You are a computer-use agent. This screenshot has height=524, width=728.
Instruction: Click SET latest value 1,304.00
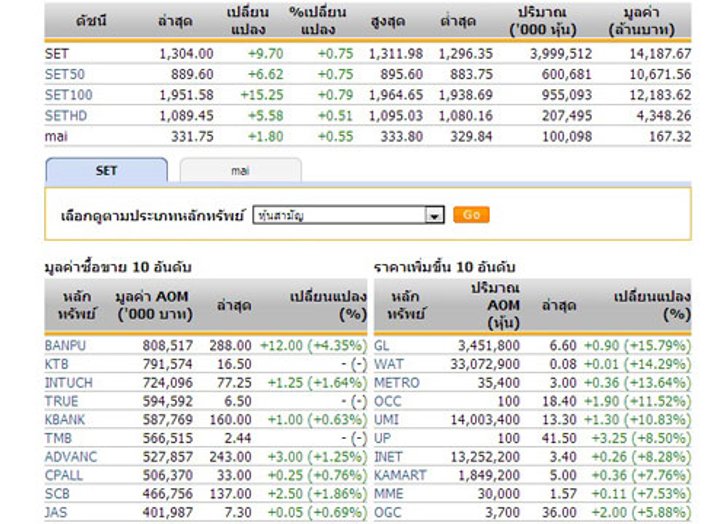[x=186, y=54]
